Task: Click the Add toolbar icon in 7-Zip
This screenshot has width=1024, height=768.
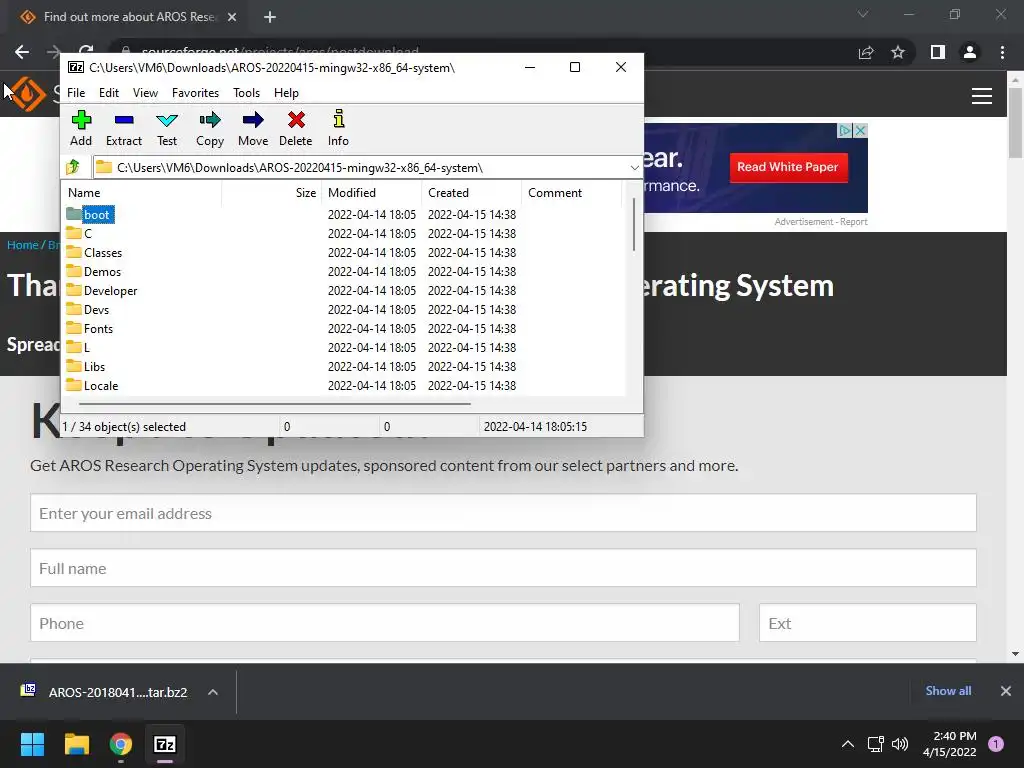Action: pyautogui.click(x=81, y=128)
